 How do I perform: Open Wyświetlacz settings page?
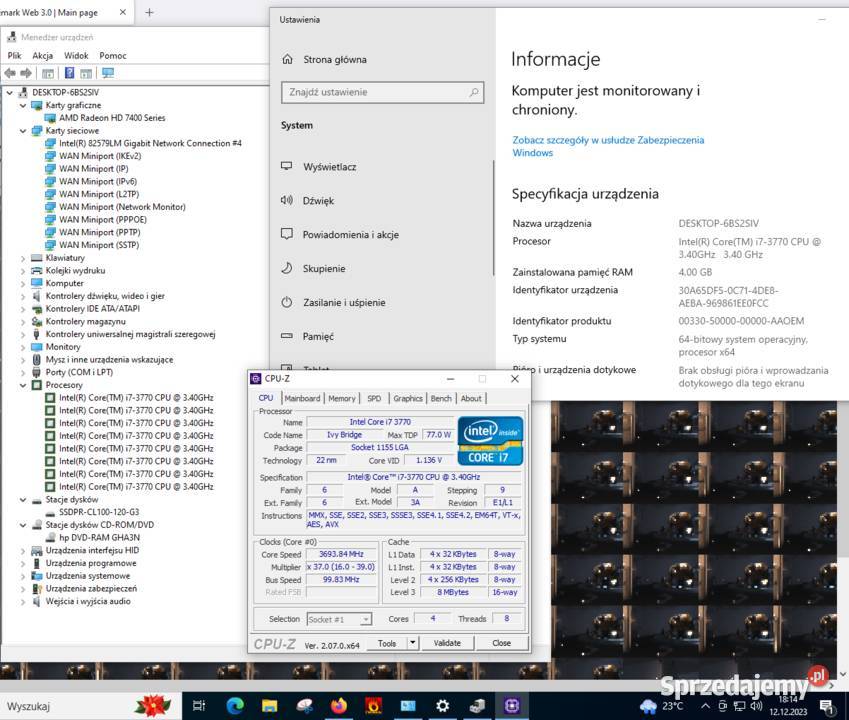pyautogui.click(x=330, y=167)
